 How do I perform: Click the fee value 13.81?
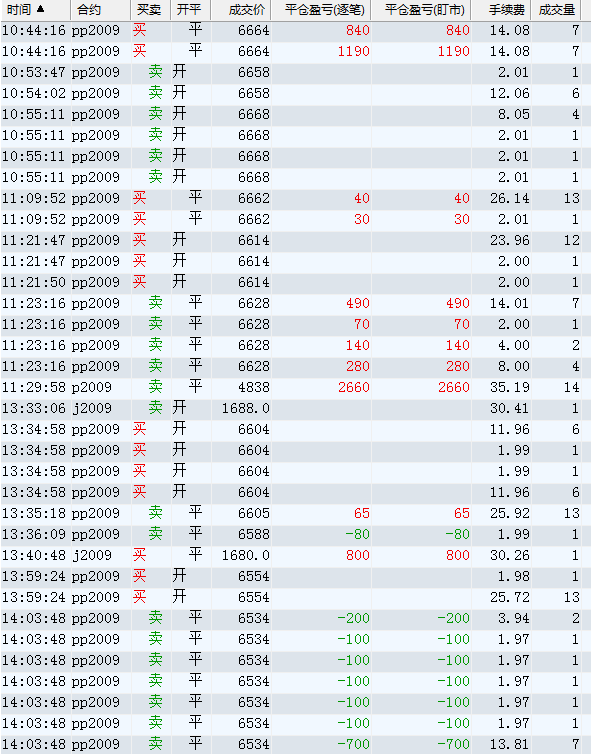pyautogui.click(x=509, y=744)
